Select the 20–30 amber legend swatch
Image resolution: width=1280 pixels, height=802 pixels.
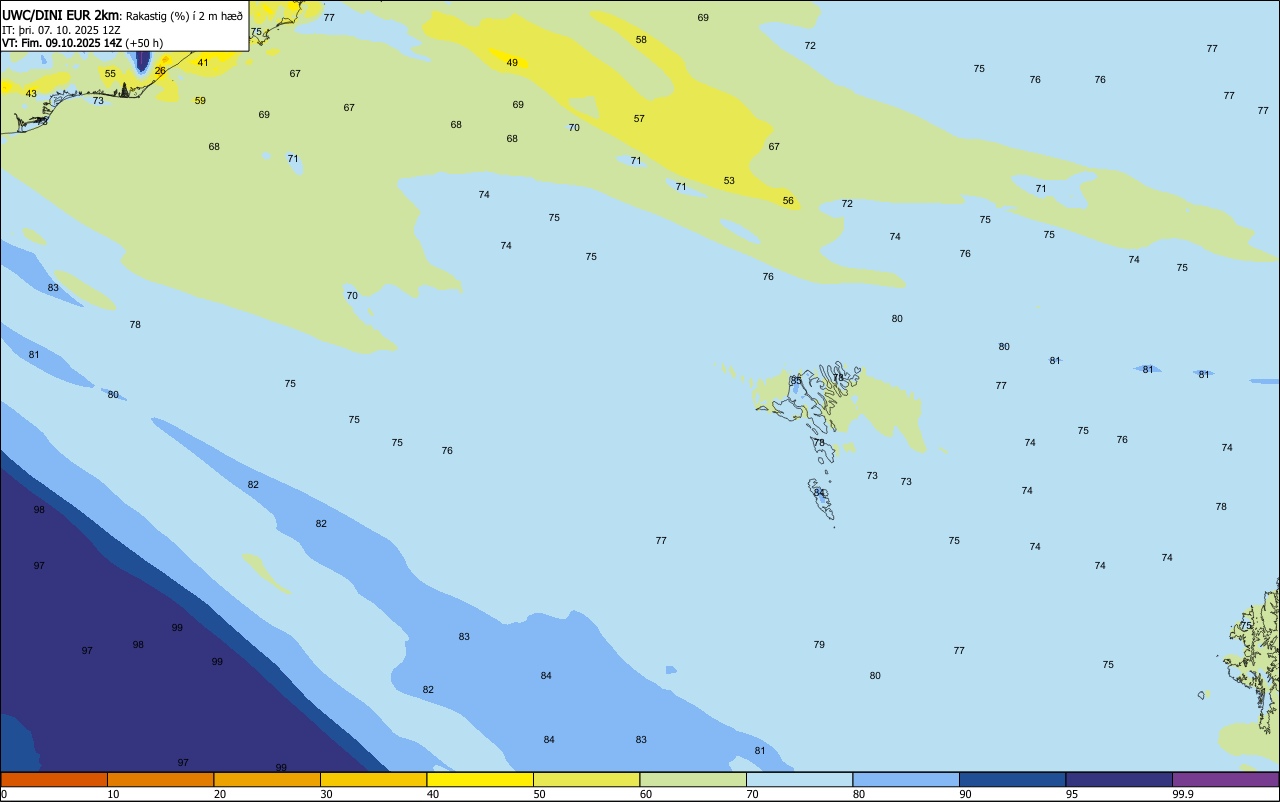(x=267, y=779)
